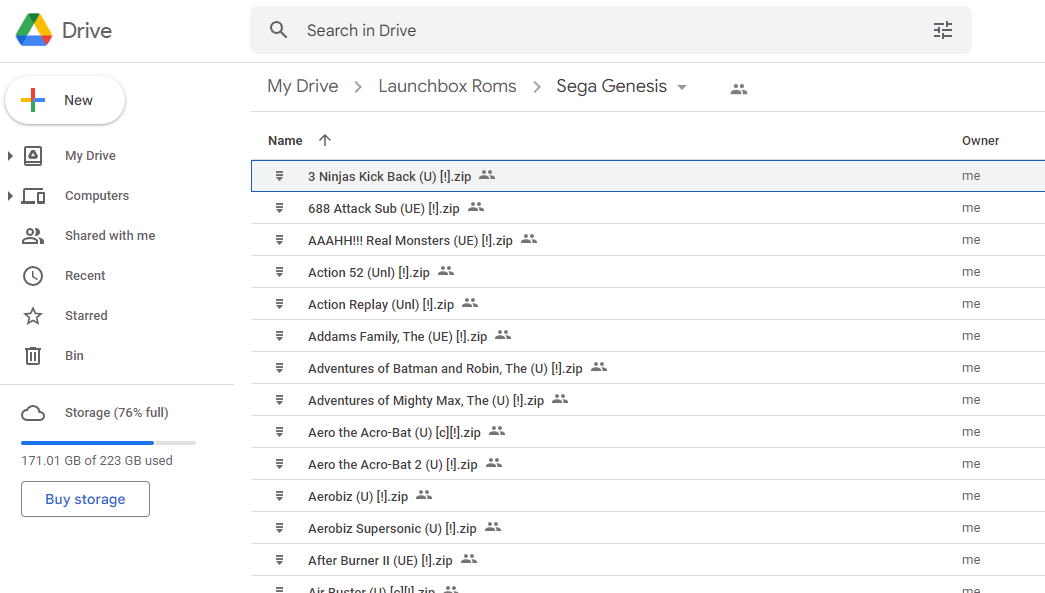Click the Sega Genesis breadcrumb title
The height and width of the screenshot is (593, 1045).
(611, 87)
